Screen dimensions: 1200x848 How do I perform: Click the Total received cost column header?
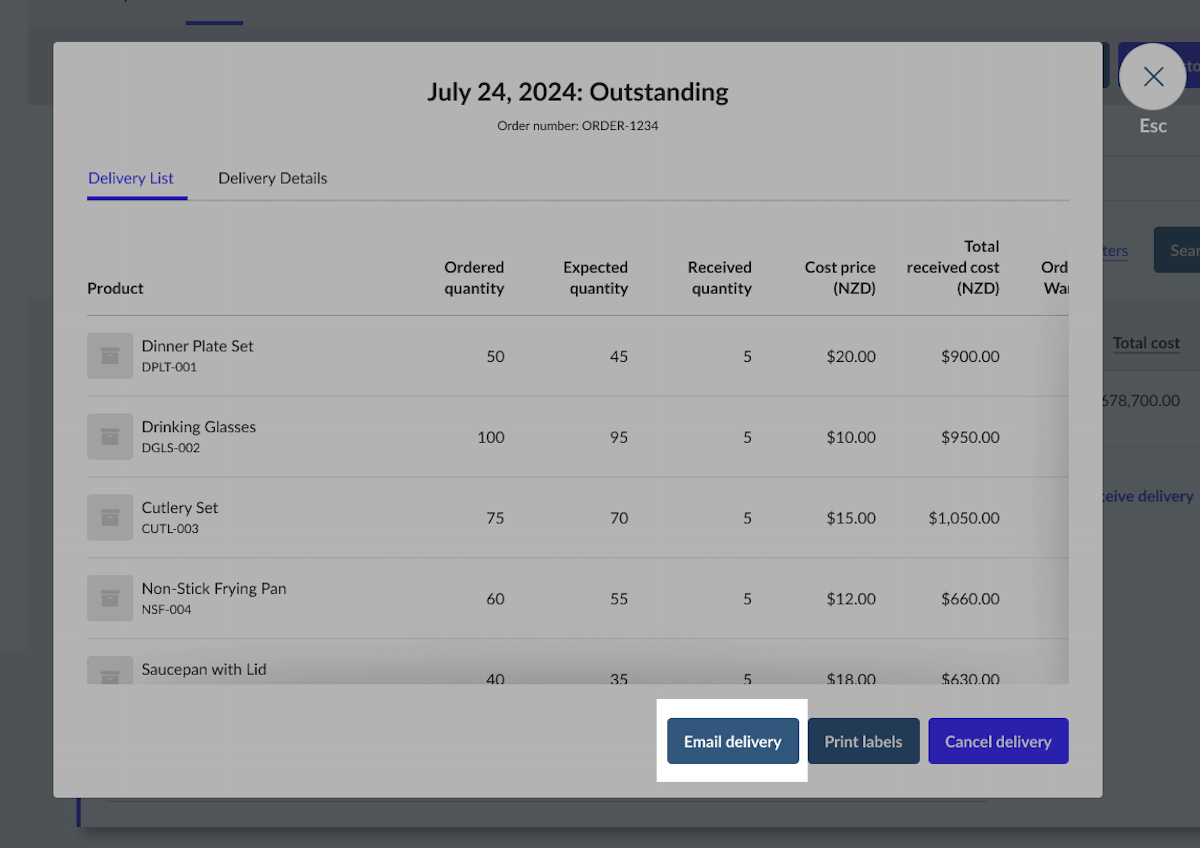953,267
